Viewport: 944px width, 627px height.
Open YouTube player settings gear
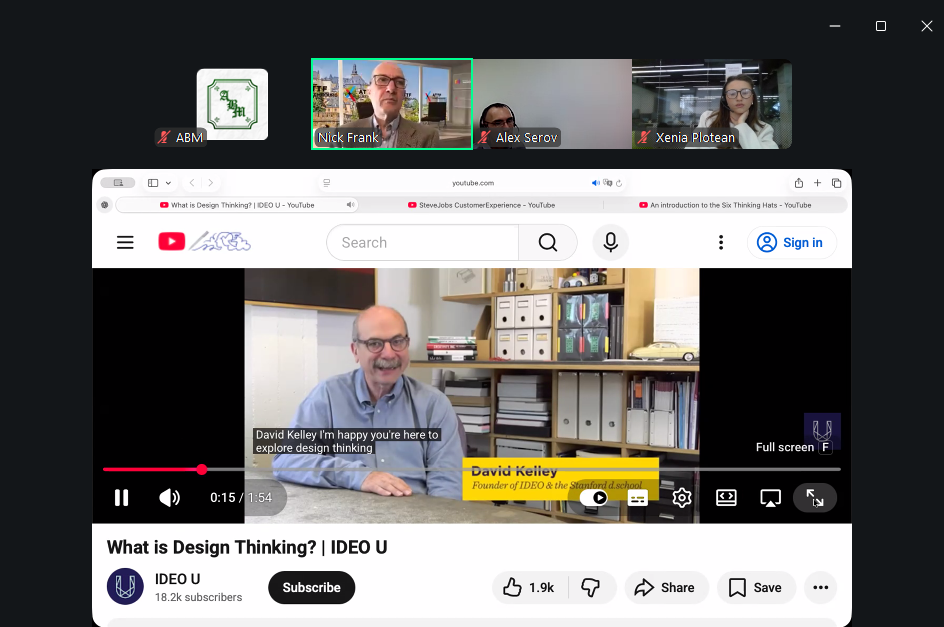pos(682,497)
